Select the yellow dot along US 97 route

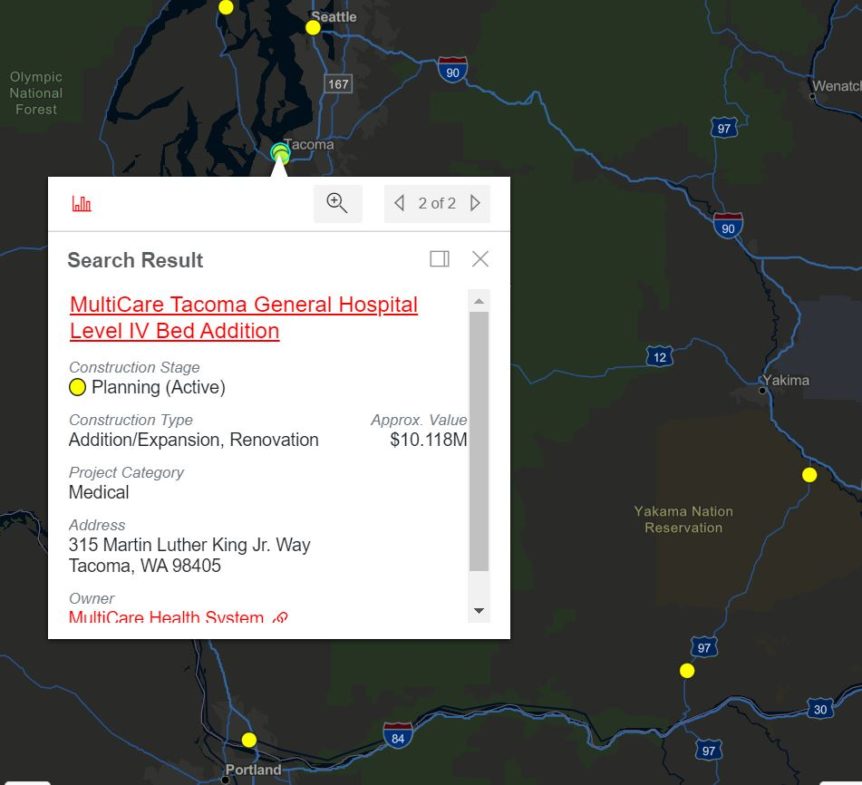[x=686, y=671]
